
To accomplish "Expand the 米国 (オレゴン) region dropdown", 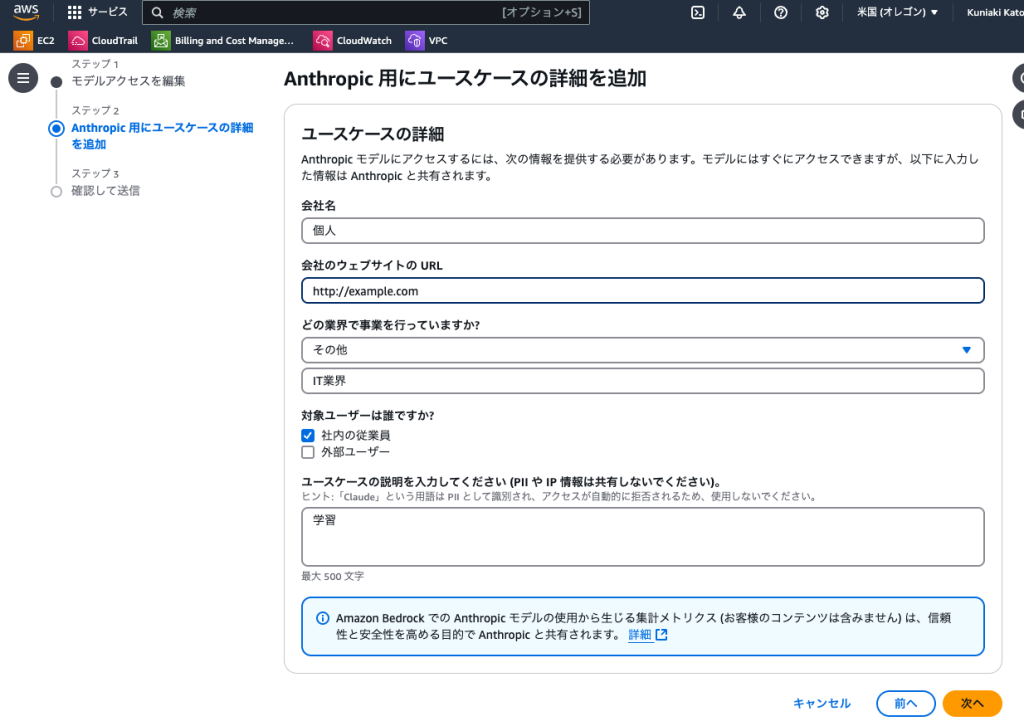I will coord(897,12).
